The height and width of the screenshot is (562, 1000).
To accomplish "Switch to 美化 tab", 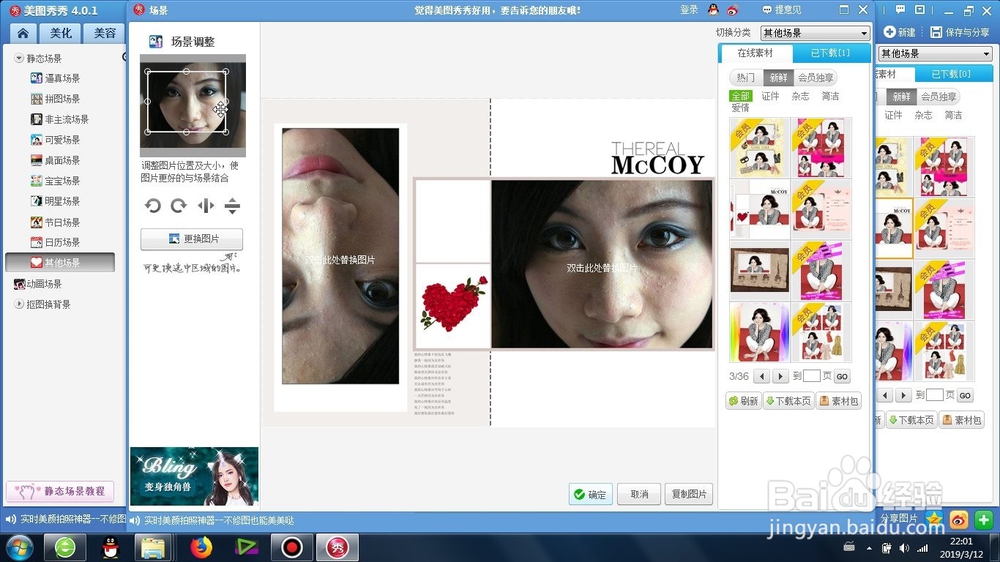I will [x=61, y=33].
